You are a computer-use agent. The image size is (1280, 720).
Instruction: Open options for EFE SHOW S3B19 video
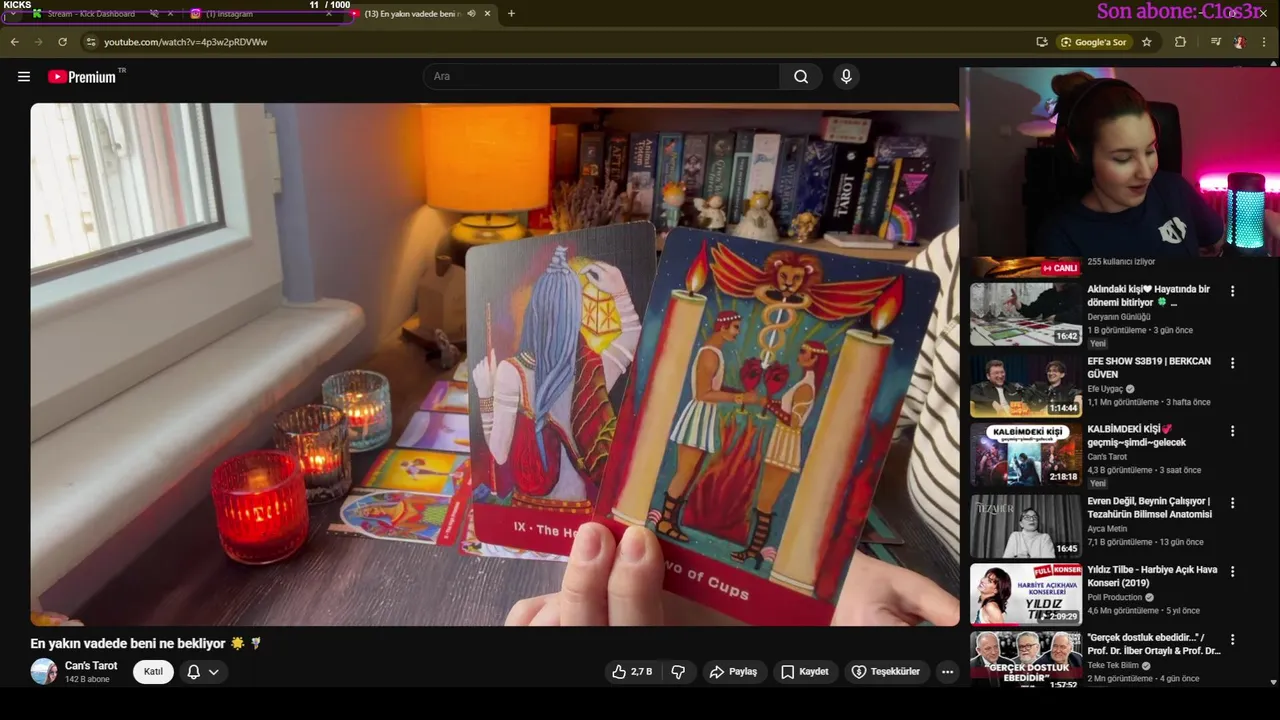tap(1232, 363)
